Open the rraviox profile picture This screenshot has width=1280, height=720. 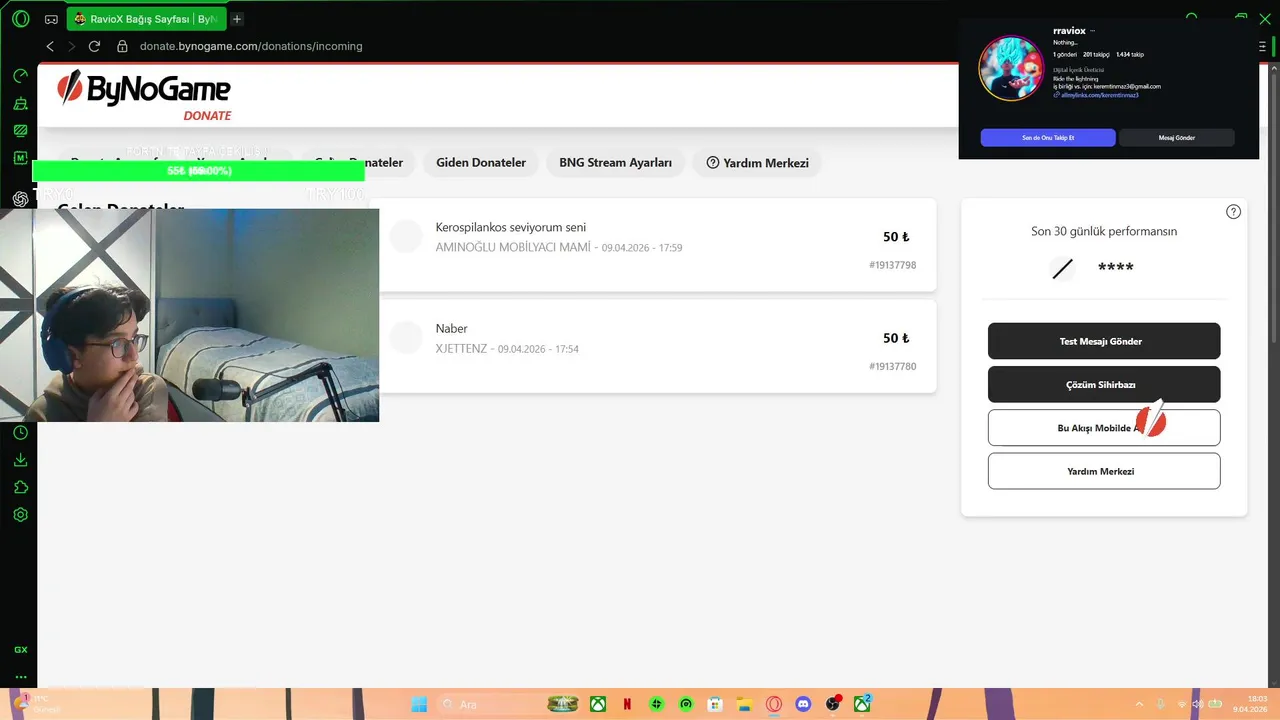pos(1011,69)
